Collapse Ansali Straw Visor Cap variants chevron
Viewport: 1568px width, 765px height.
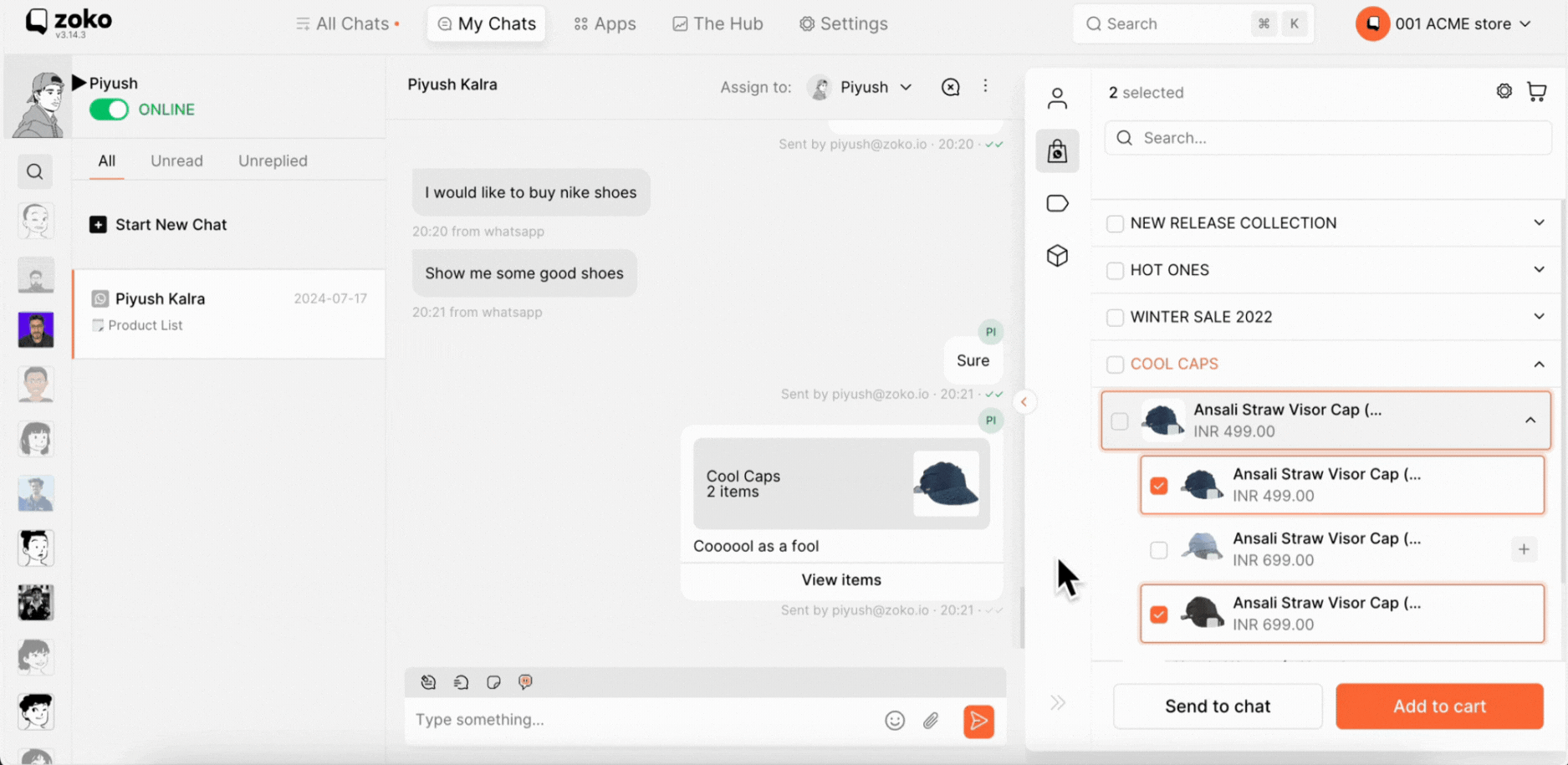[1530, 420]
